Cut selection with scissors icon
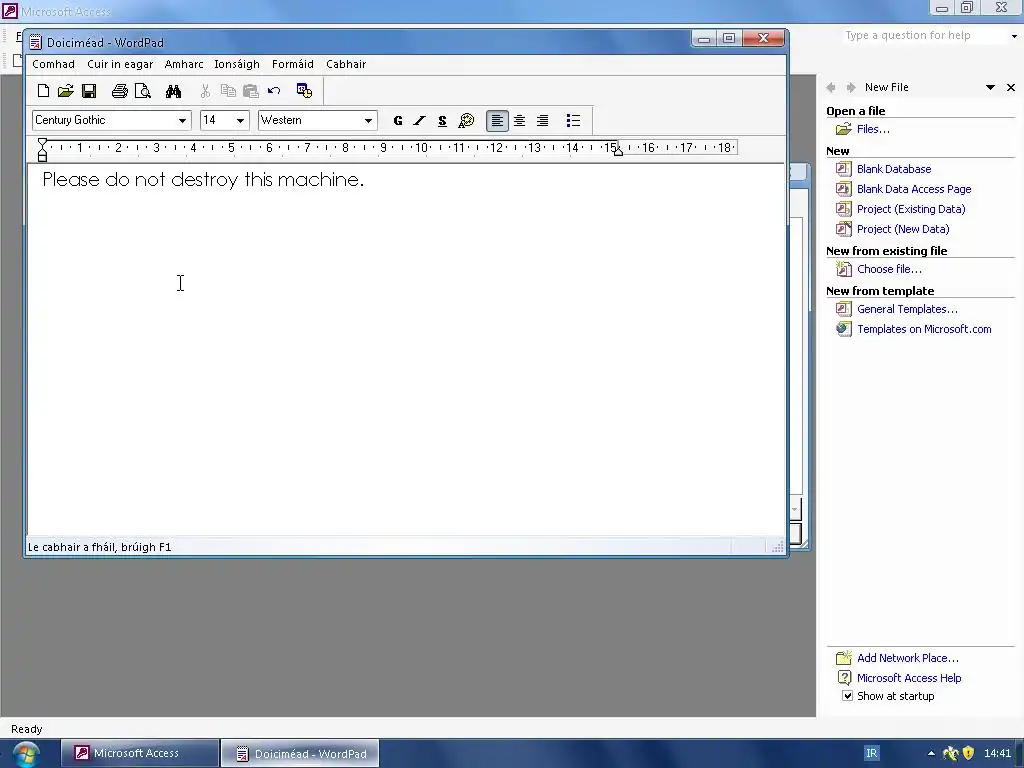The height and width of the screenshot is (768, 1024). (205, 91)
